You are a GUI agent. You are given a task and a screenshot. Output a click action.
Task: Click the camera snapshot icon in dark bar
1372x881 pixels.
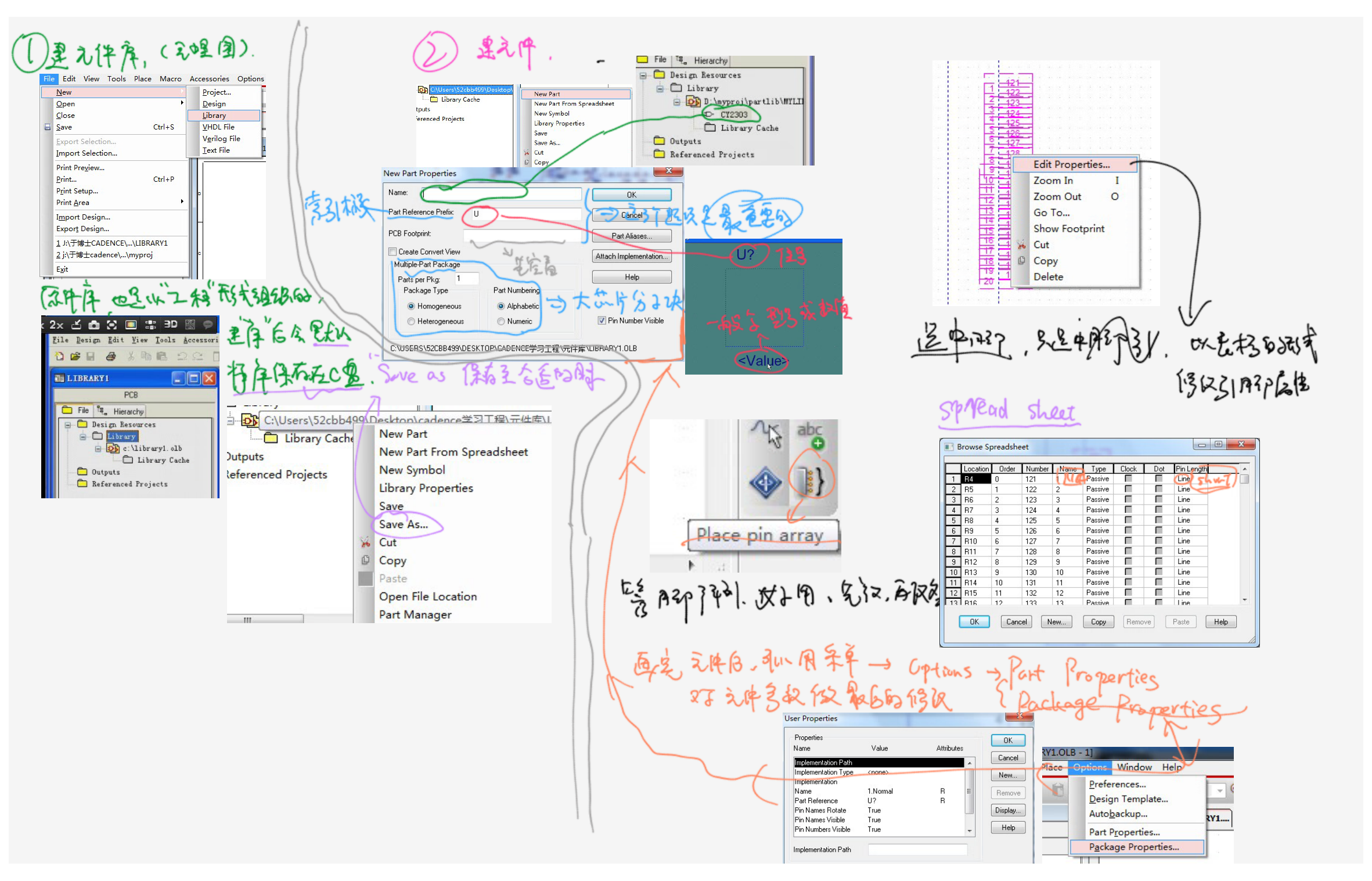94,325
